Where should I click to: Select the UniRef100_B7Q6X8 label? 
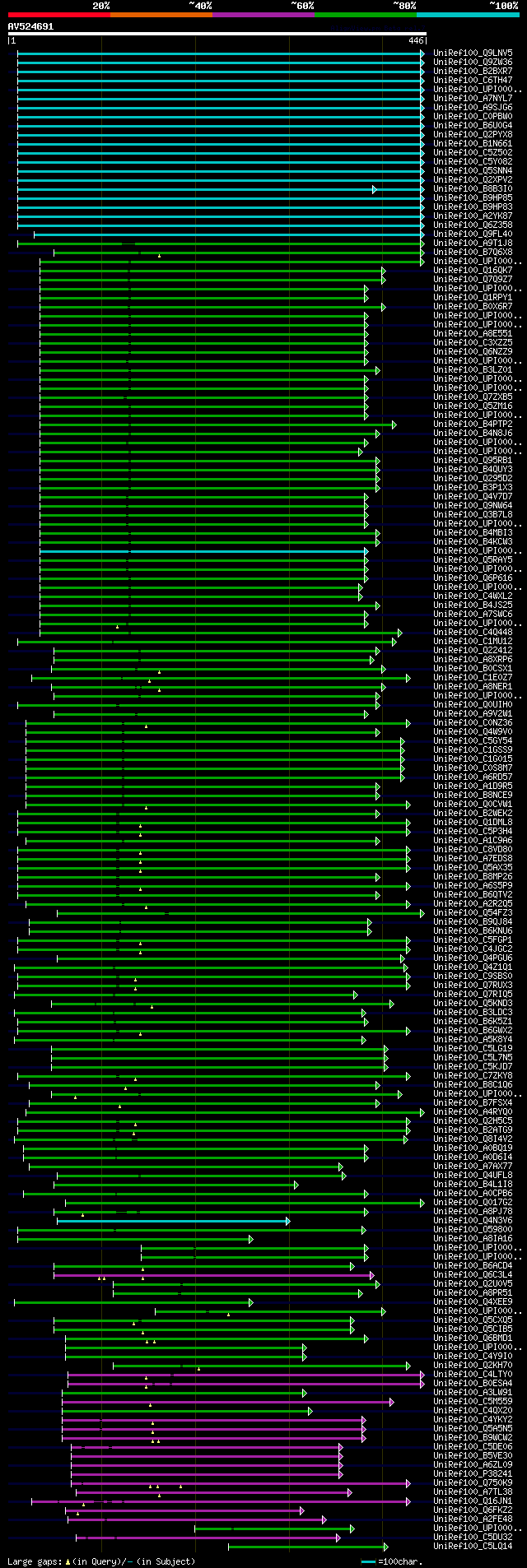473,252
